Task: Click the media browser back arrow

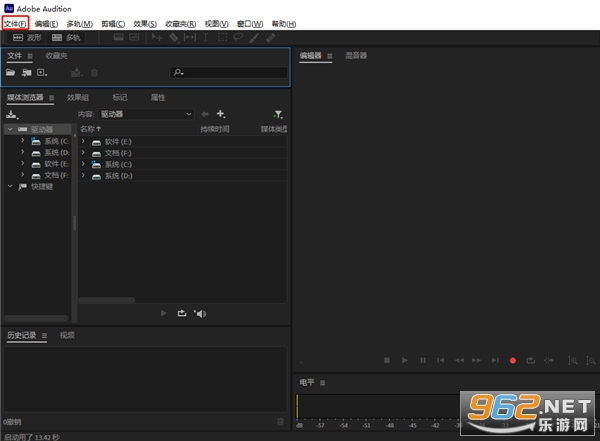Action: coord(205,114)
